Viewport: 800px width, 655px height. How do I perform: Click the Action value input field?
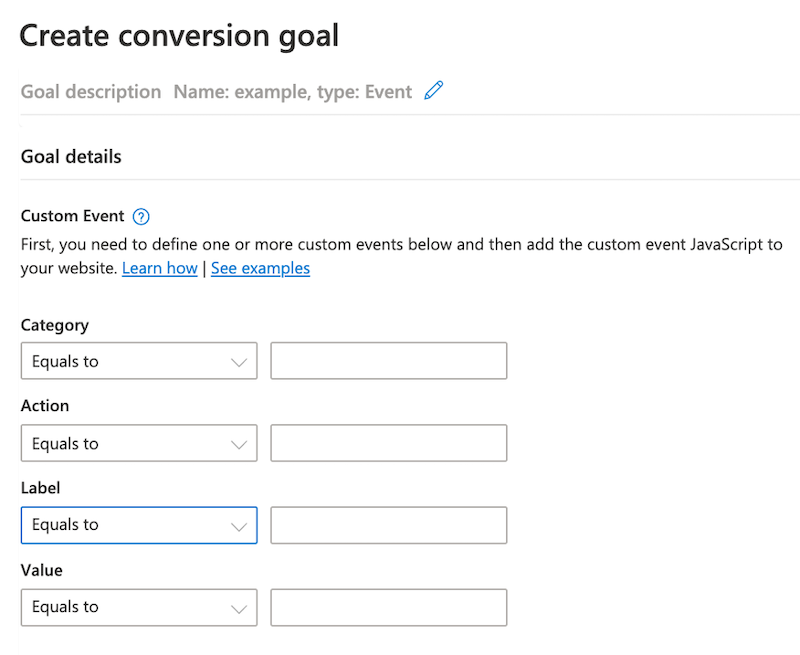pos(388,443)
